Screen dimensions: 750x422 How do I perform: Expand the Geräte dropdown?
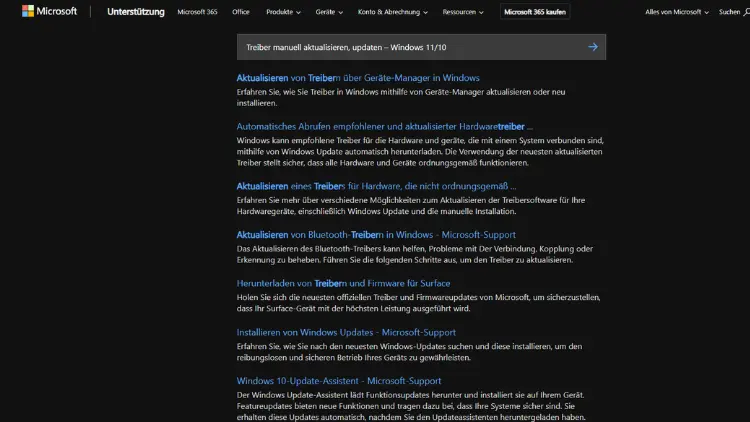click(329, 12)
